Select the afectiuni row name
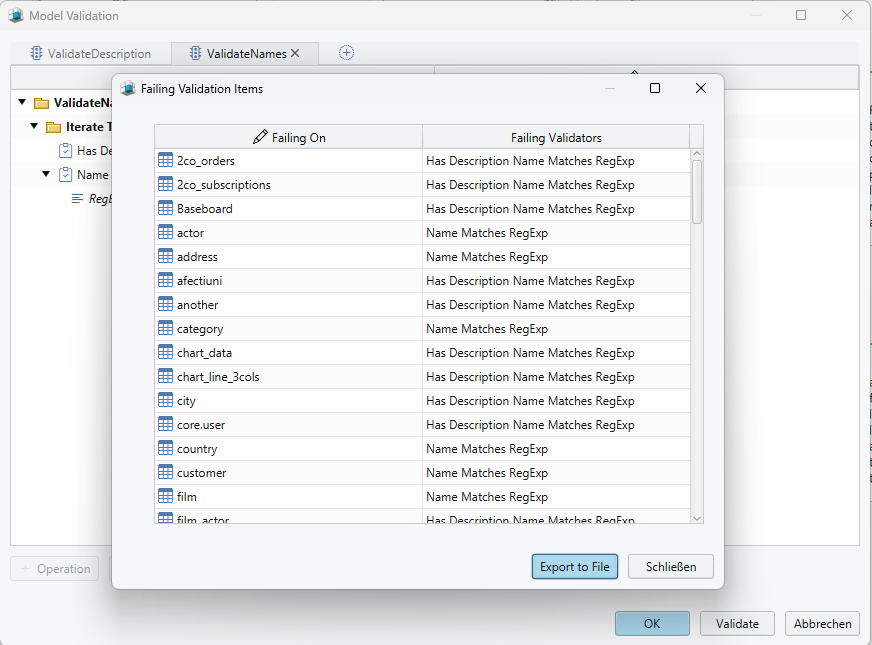Screen dimensions: 872x645 pyautogui.click(x=199, y=281)
